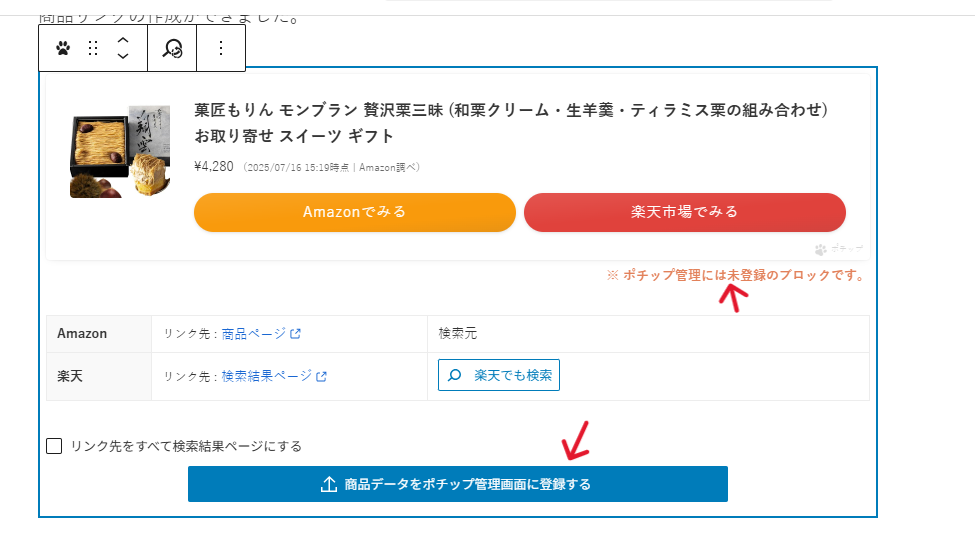Click the Pochipp paw block icon
This screenshot has width=975, height=551.
(x=63, y=49)
